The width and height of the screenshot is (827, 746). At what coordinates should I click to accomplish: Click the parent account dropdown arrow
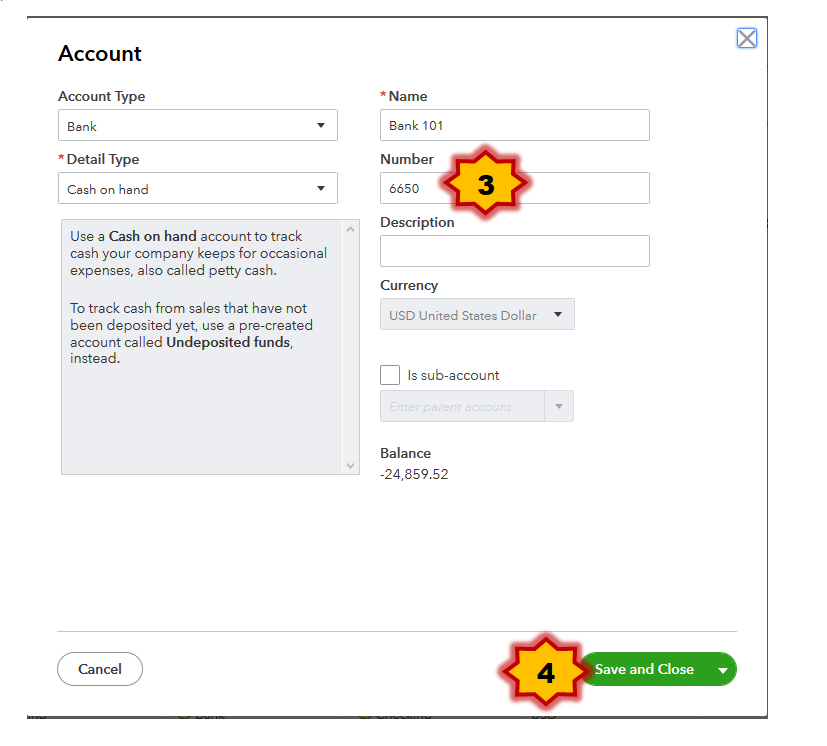tap(560, 406)
